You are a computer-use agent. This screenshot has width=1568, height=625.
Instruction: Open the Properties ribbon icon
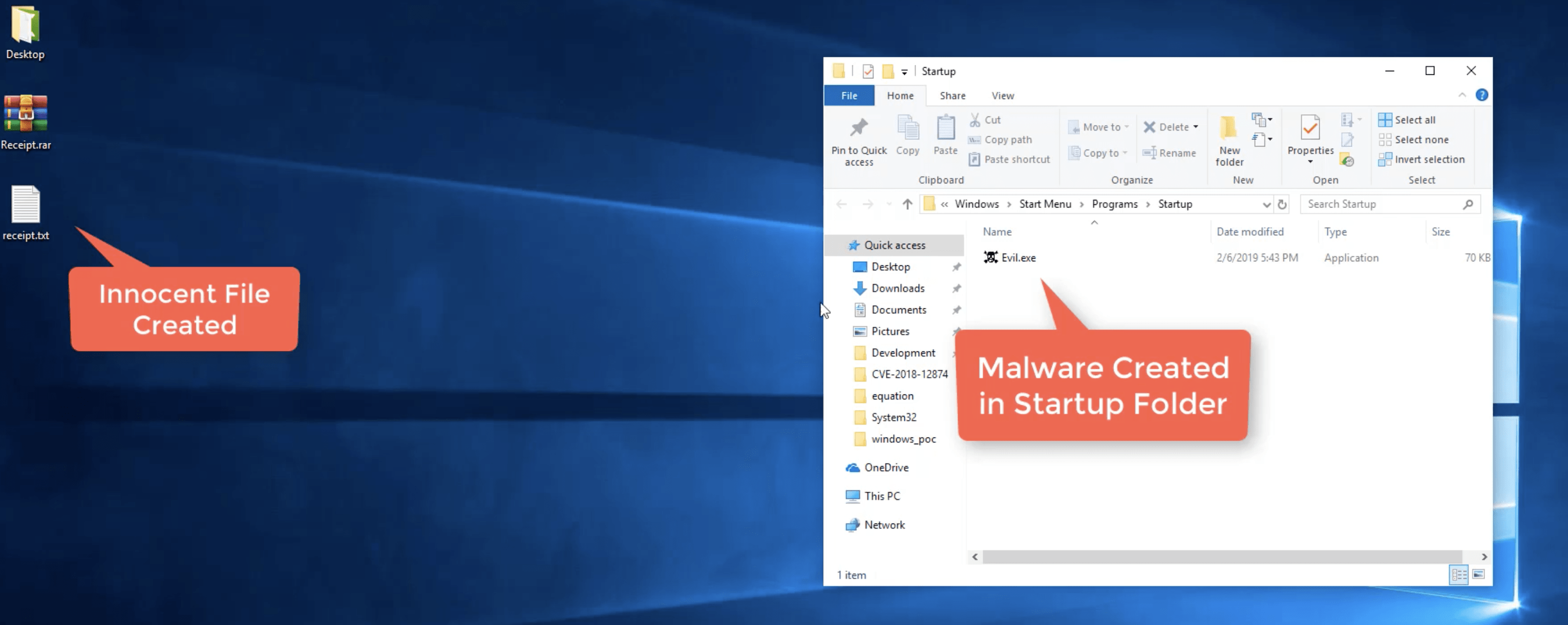(1310, 128)
